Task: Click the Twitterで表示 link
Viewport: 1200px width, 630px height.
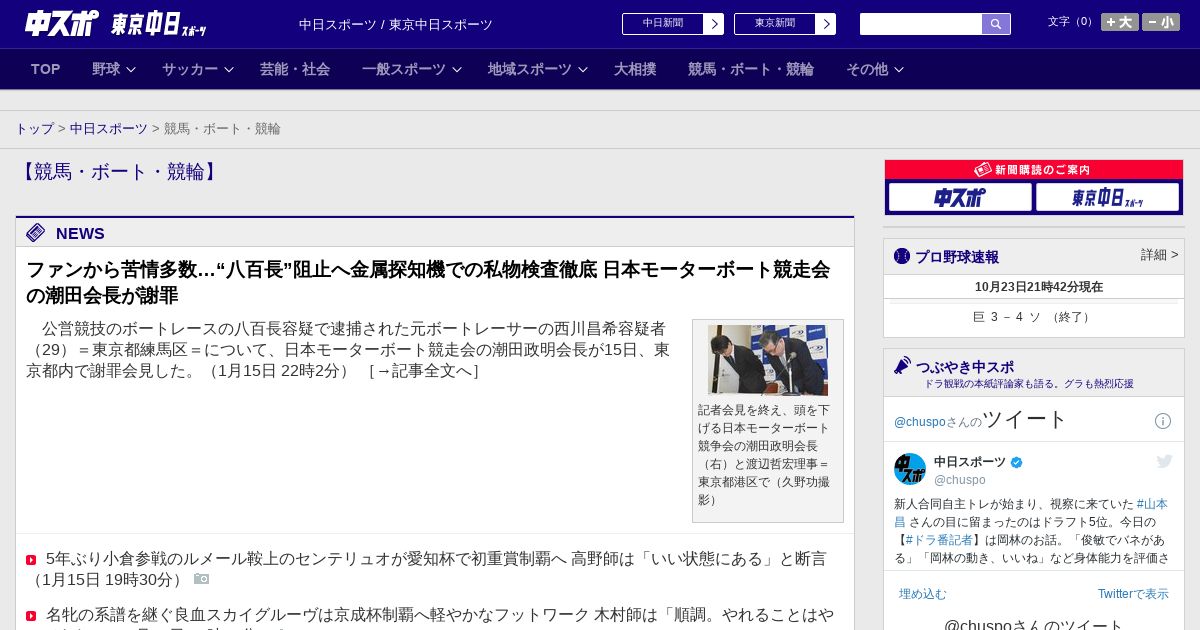Action: (x=1133, y=594)
